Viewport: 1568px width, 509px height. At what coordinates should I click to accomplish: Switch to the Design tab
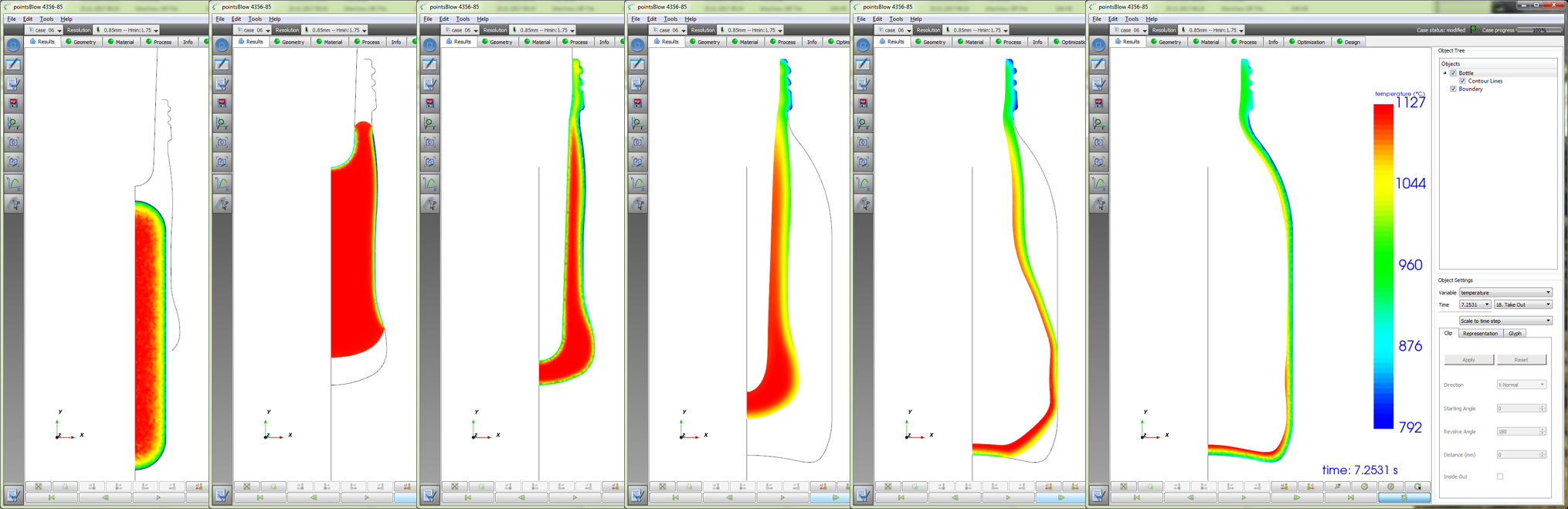point(1349,42)
